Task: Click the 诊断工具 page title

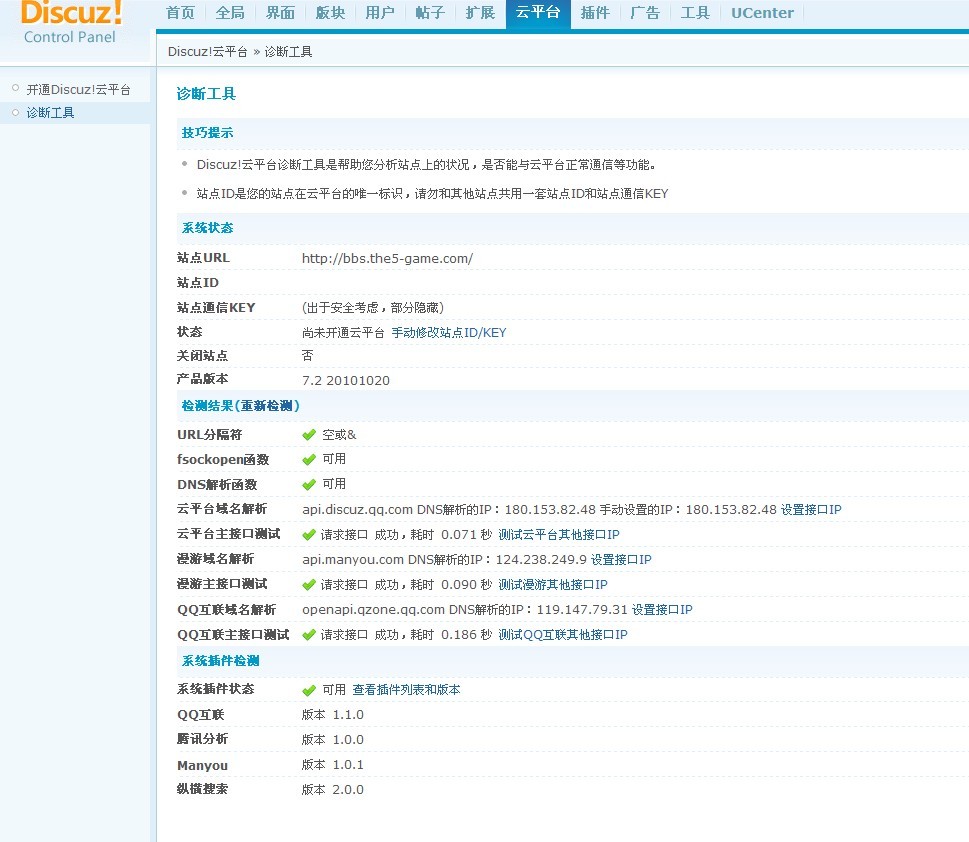Action: (206, 94)
